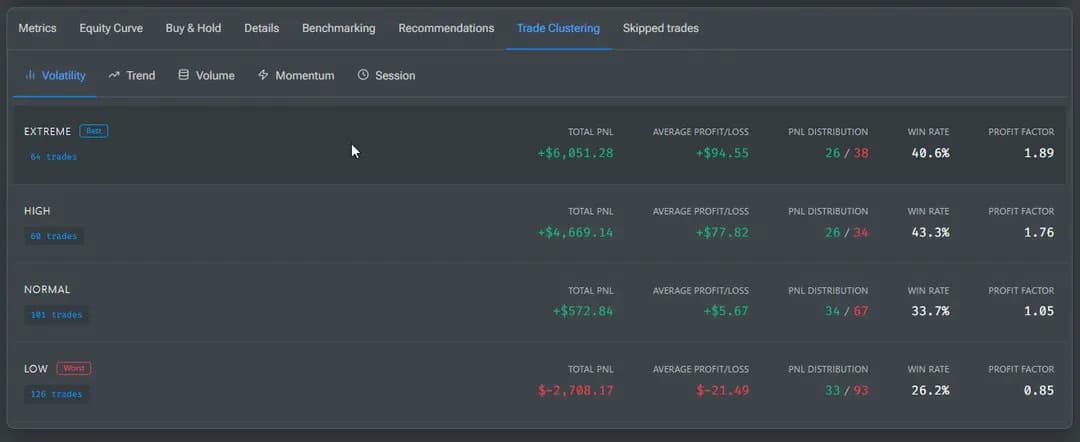Click total PNL +$6,051.28
1080x442 pixels.
(x=575, y=153)
